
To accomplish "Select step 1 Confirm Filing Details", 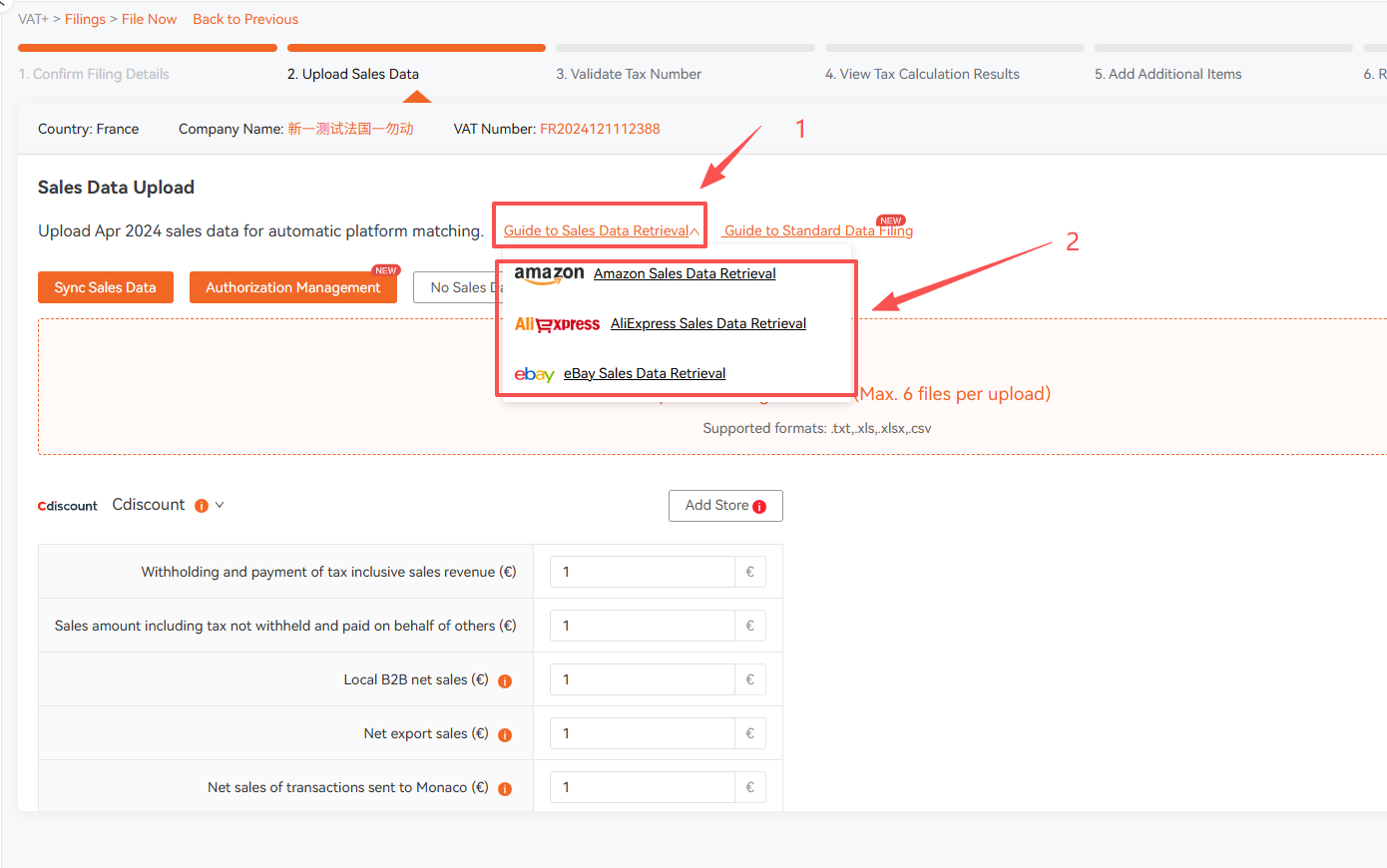I will tap(94, 74).
